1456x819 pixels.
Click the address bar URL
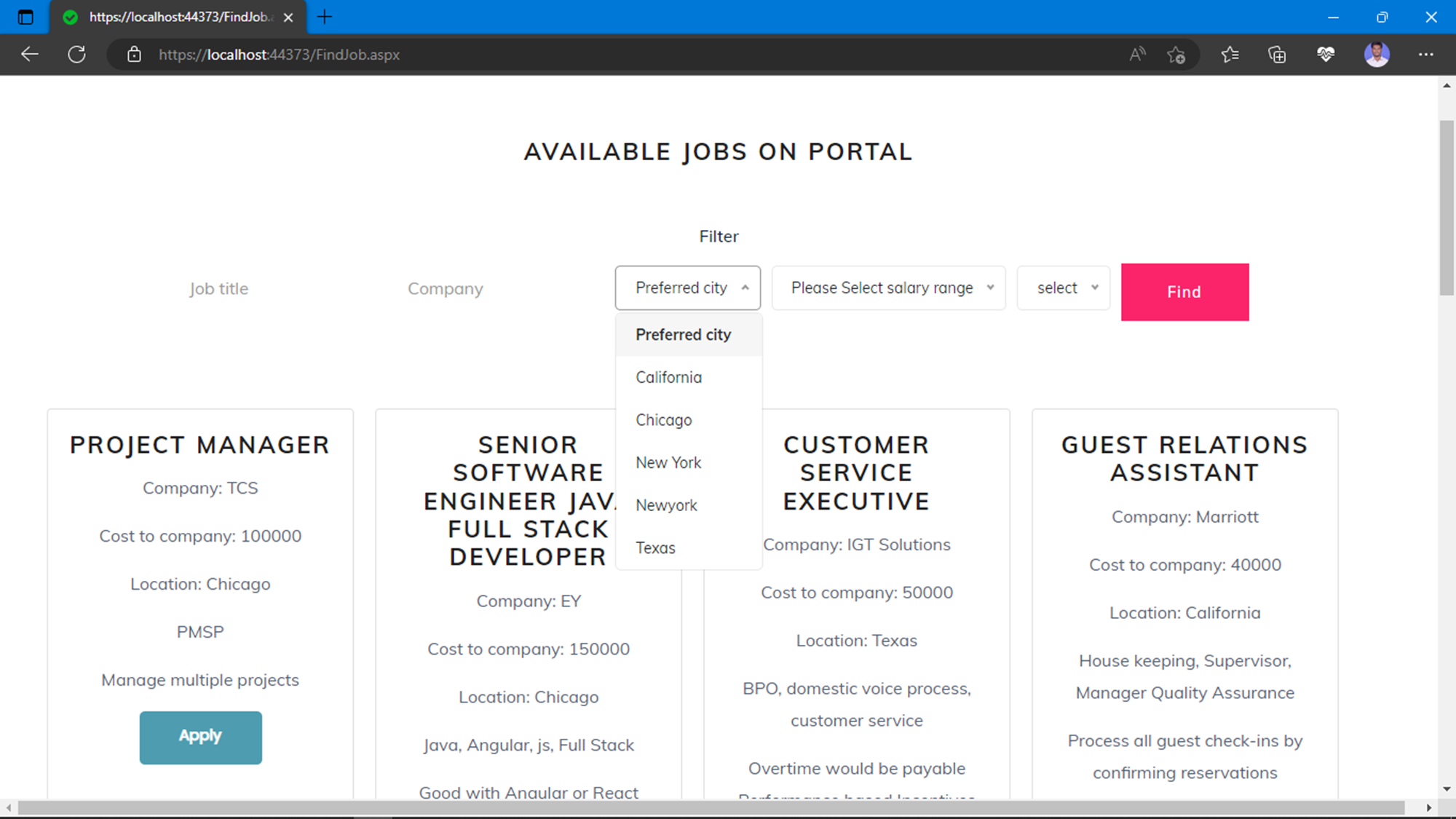tap(279, 55)
